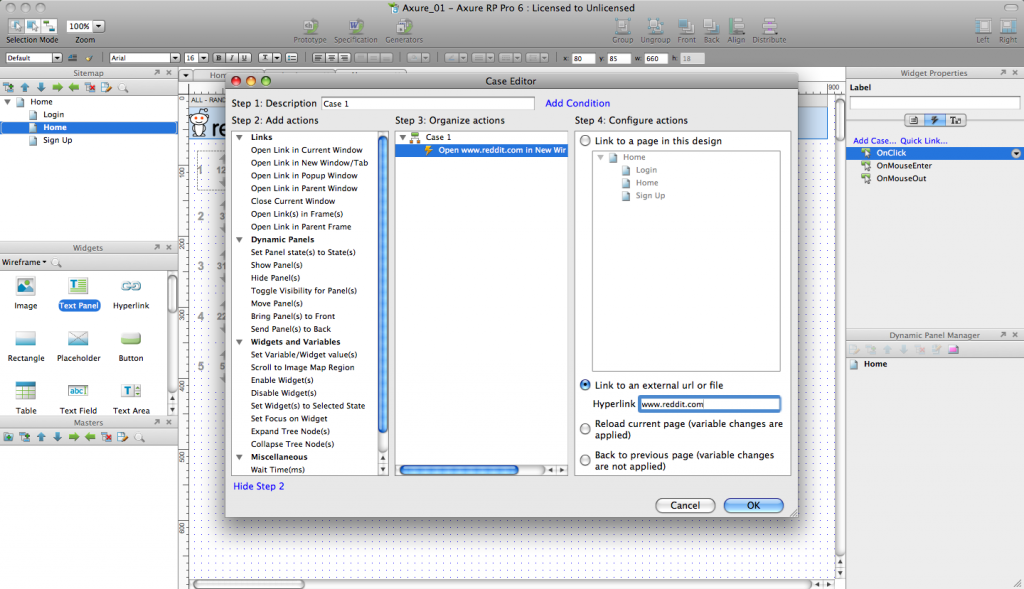The height and width of the screenshot is (589, 1024).
Task: Toggle Bold text formatting button
Action: pyautogui.click(x=219, y=58)
